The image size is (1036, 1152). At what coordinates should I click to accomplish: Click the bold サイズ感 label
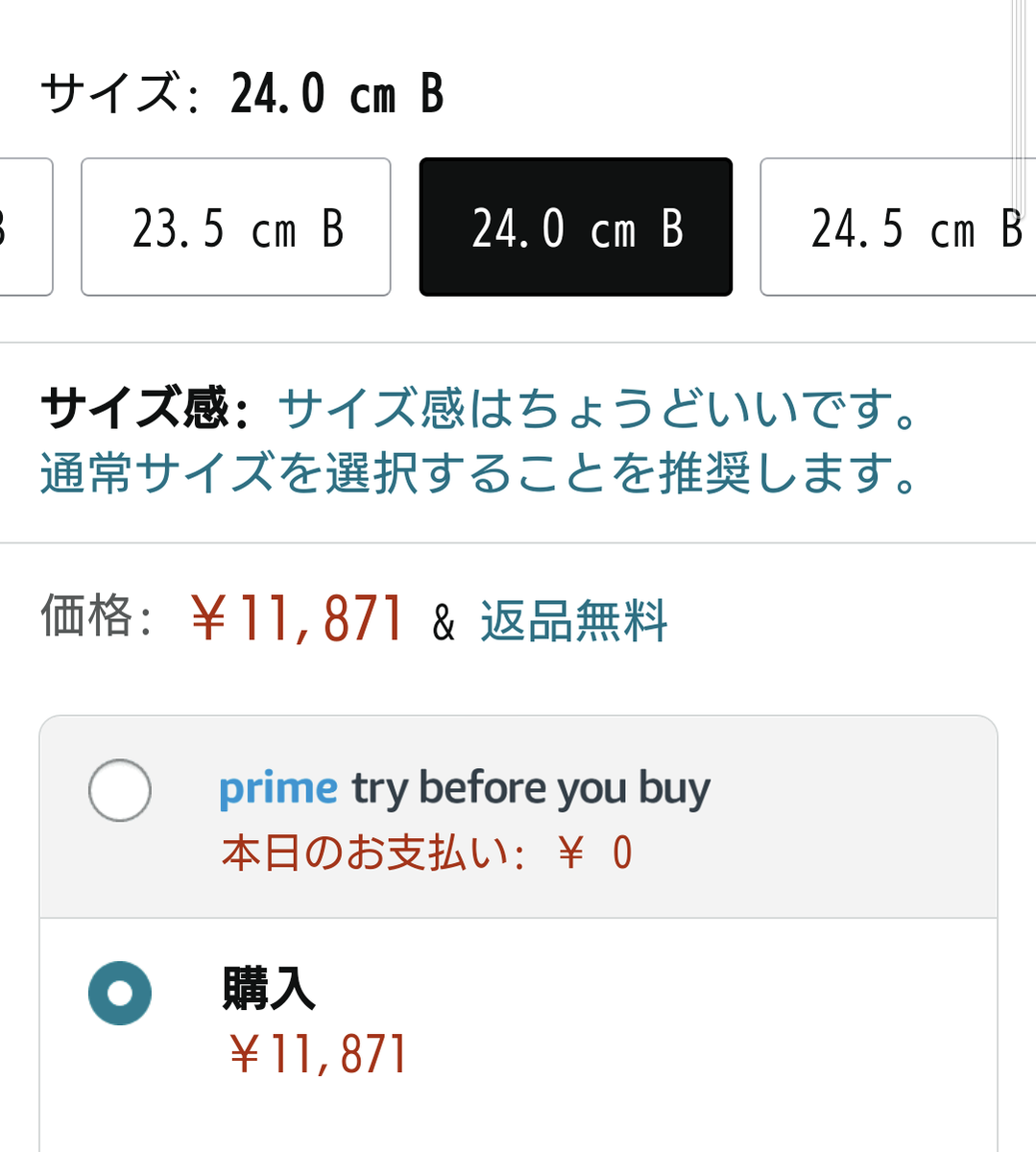coord(135,409)
